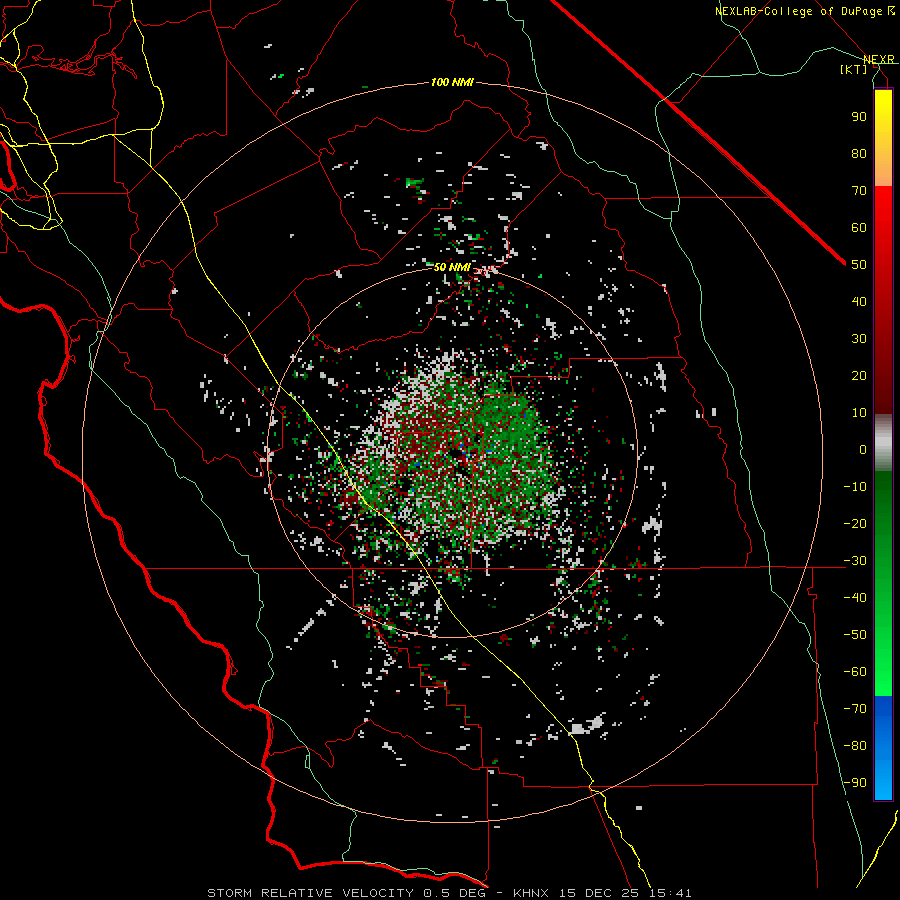Click the 30 value on velocity scale

pyautogui.click(x=859, y=339)
